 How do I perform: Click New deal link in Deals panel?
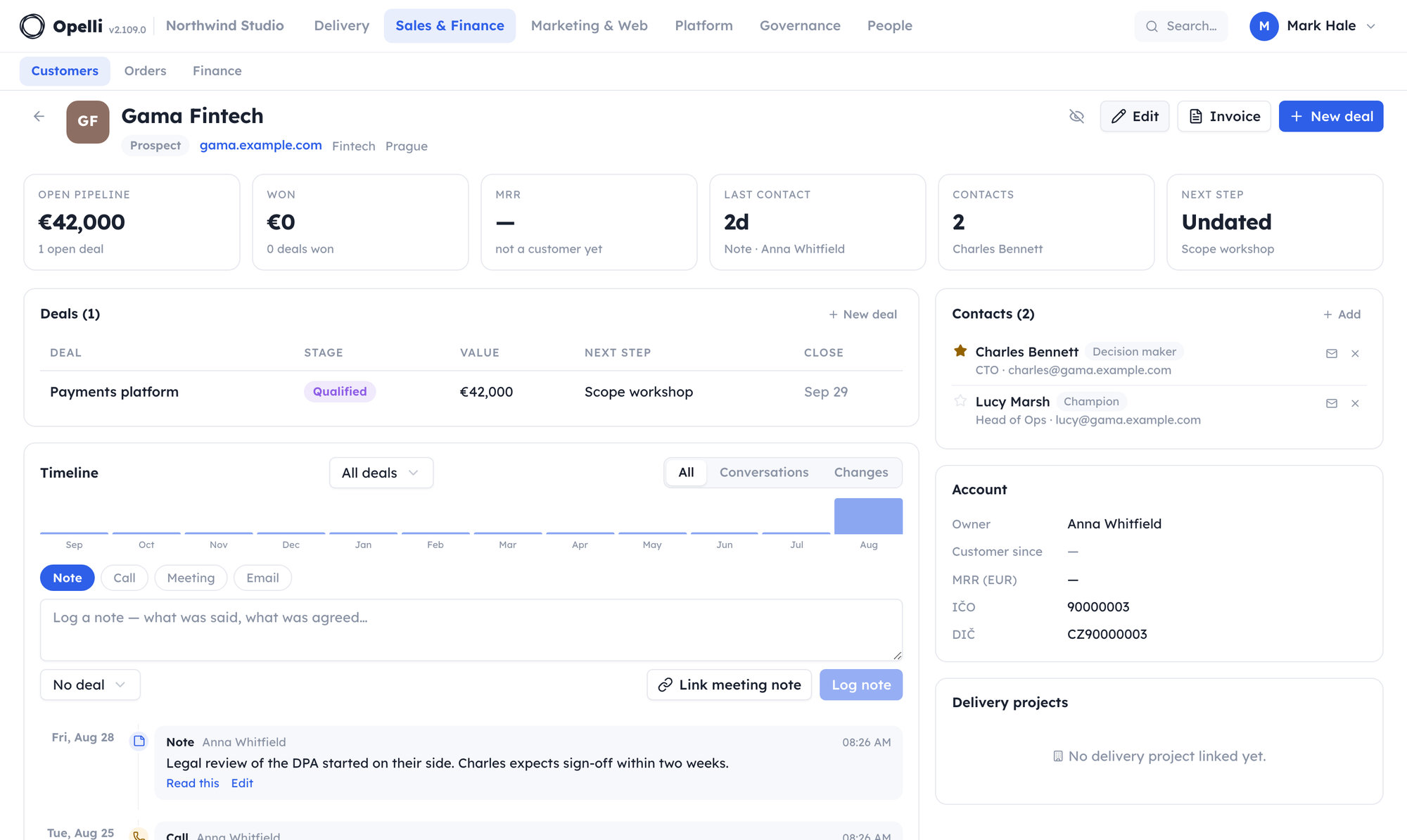863,314
